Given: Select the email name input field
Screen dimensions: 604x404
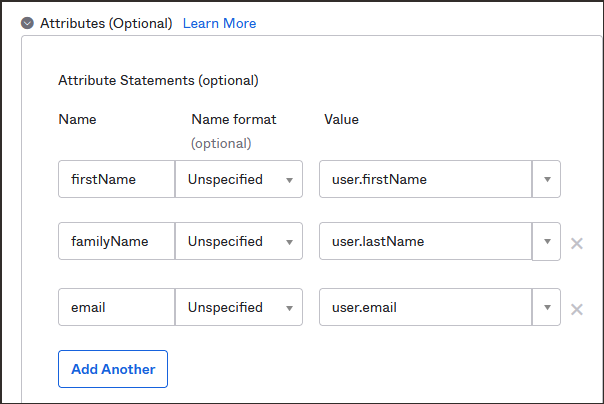Looking at the screenshot, I should click(x=116, y=308).
